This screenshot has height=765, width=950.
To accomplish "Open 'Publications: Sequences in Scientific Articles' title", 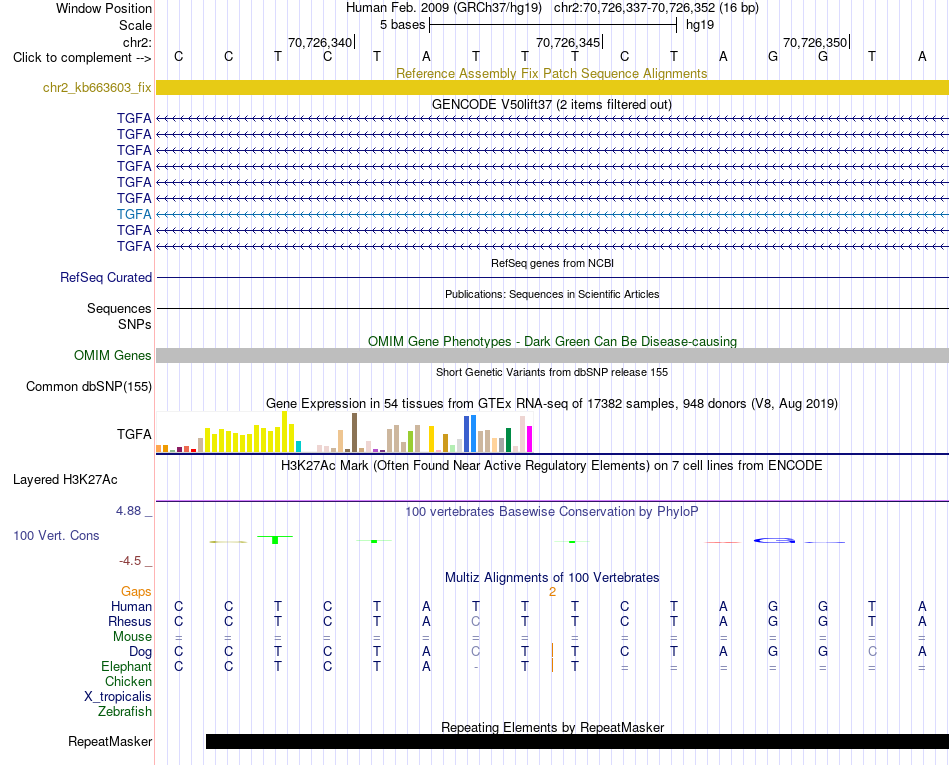I will [x=552, y=294].
